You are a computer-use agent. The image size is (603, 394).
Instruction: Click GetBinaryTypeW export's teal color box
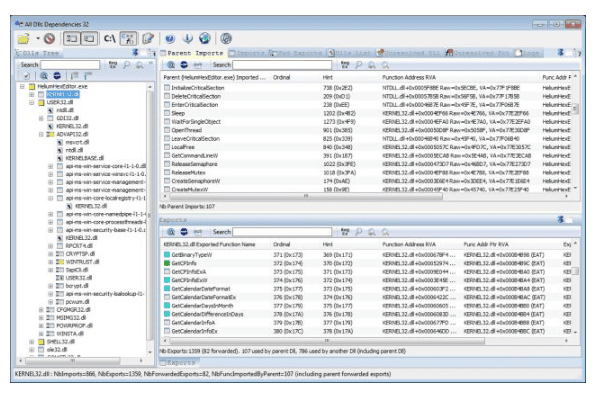click(x=167, y=255)
